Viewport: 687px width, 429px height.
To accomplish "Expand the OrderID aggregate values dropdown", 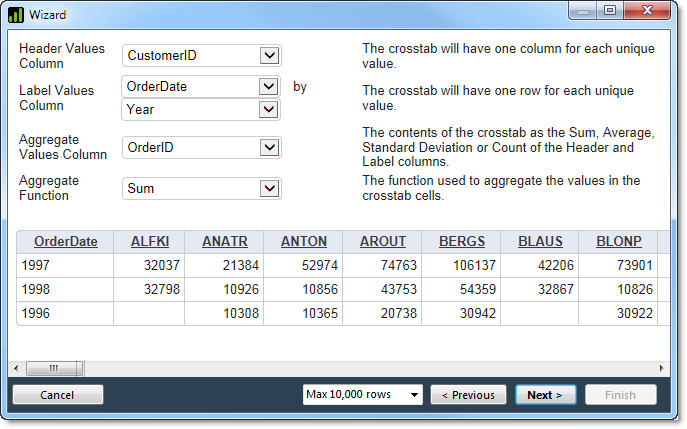I will point(202,148).
